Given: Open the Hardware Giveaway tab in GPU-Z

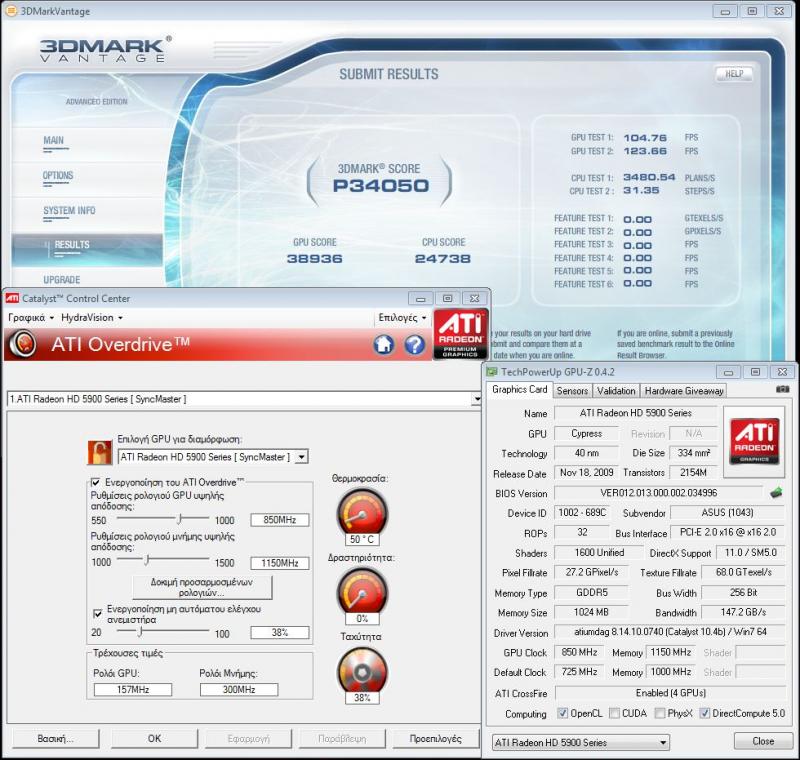Looking at the screenshot, I should pos(684,390).
